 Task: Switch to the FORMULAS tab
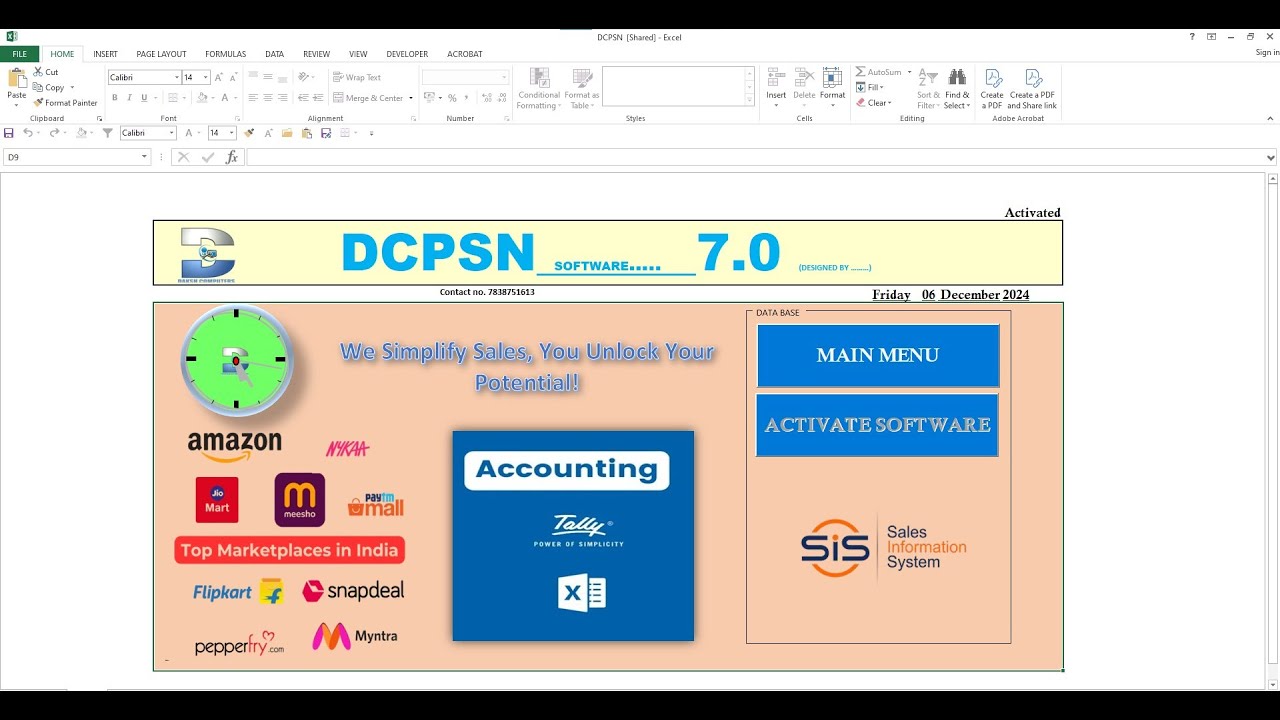click(225, 54)
